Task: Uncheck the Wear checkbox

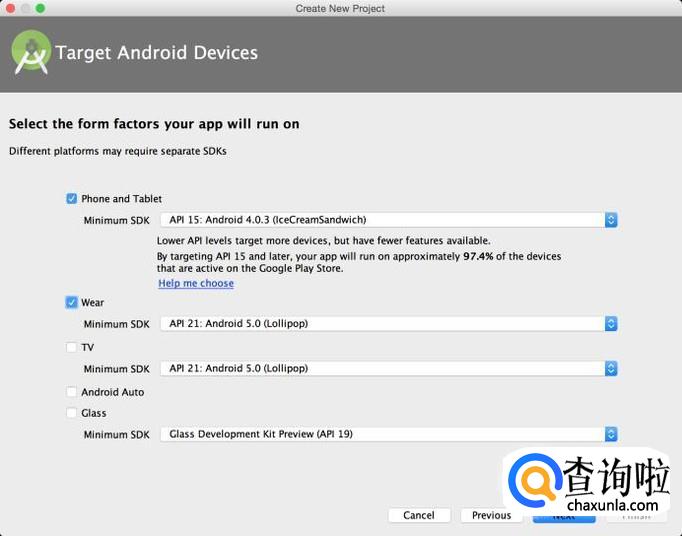Action: 71,302
